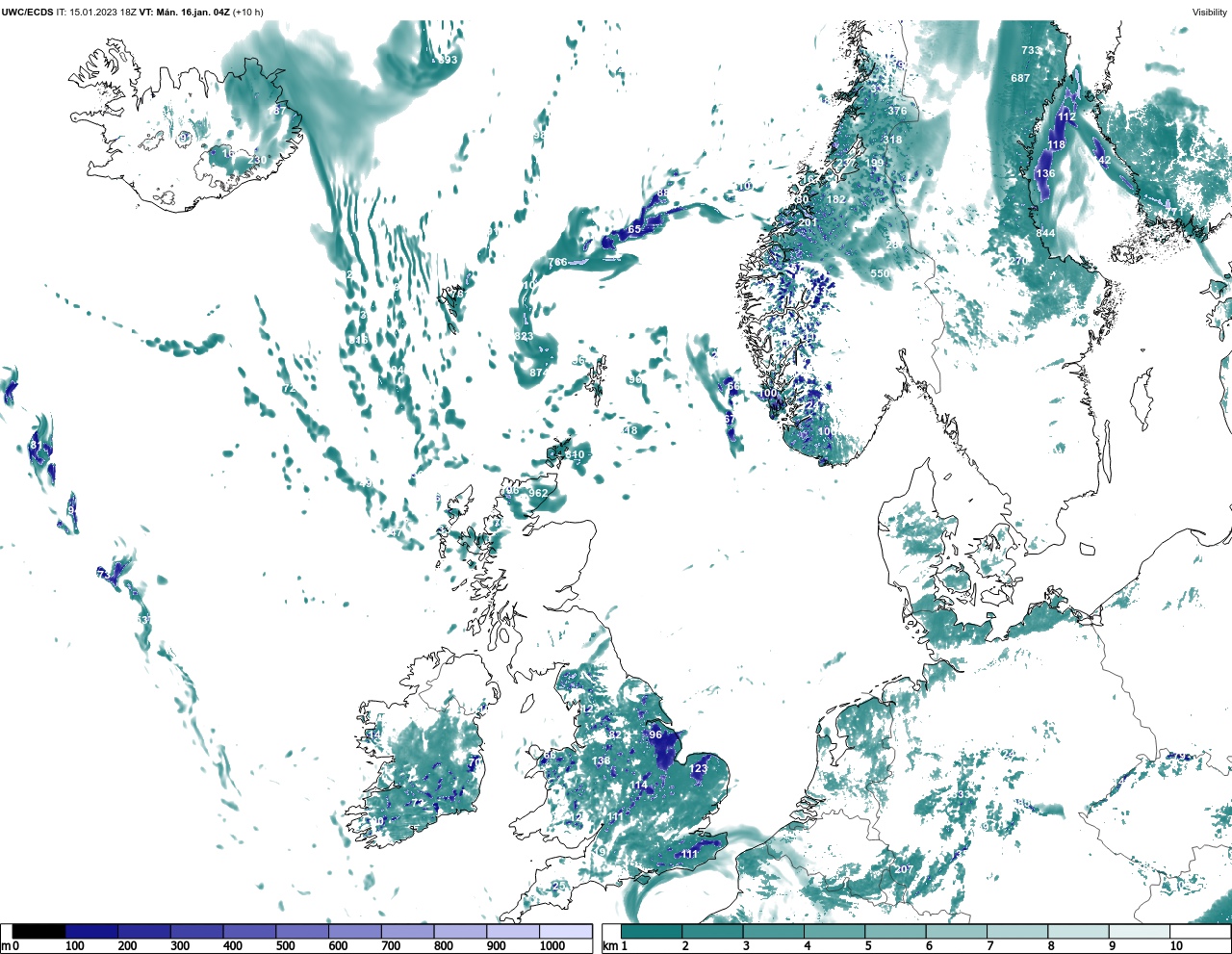
Task: Select the dark navy 100–200 m legend swatch
Action: [x=91, y=931]
